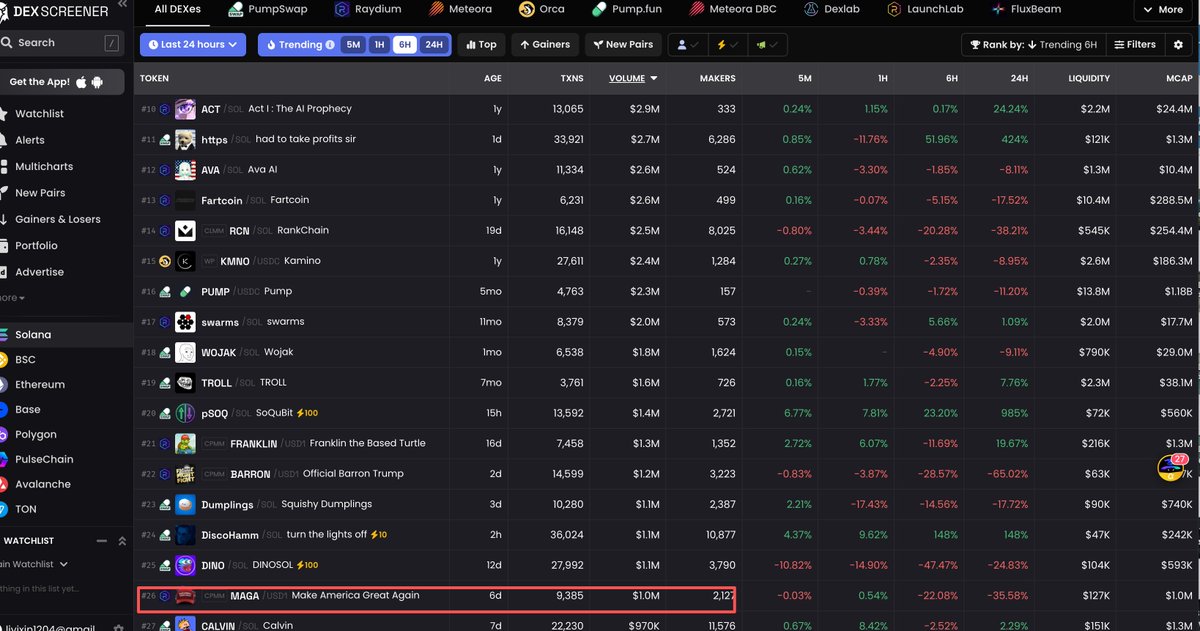This screenshot has width=1200, height=631.
Task: Select the 1H trending interval
Action: tap(379, 45)
